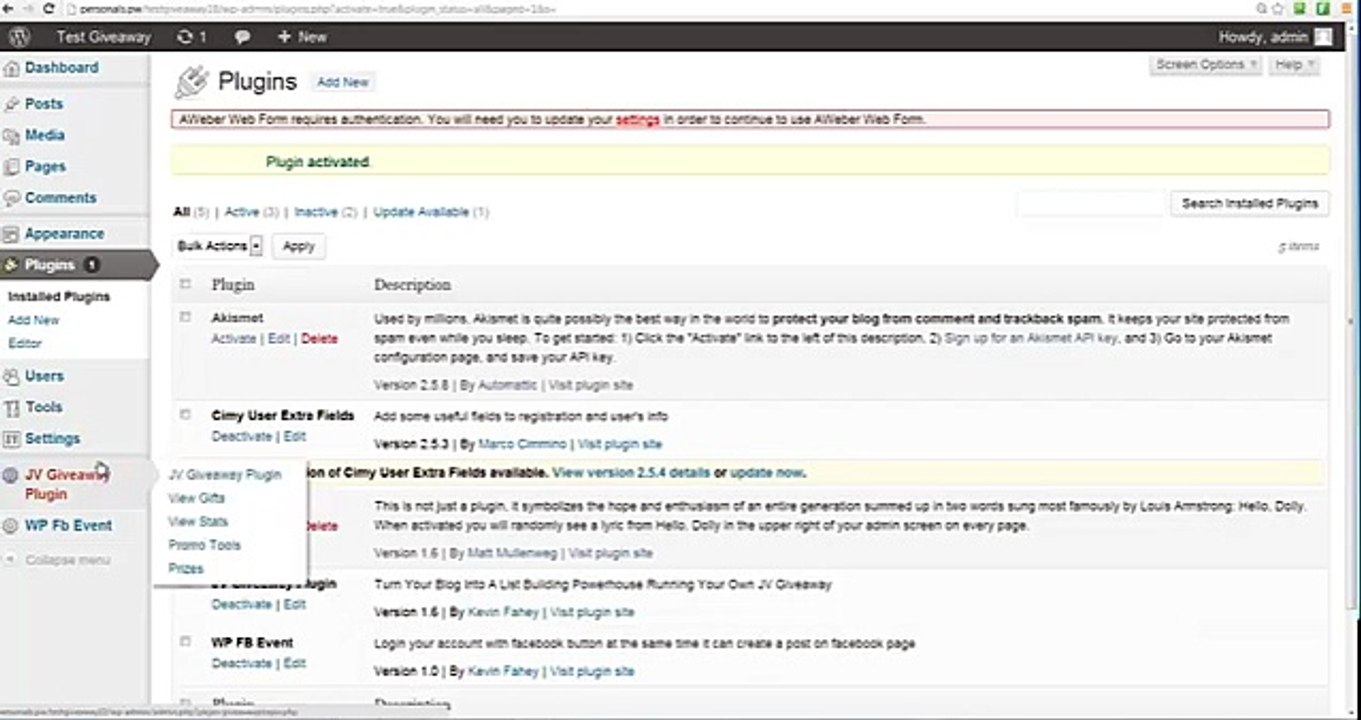
Task: Select Promo Tools from flyout menu
Action: pyautogui.click(x=205, y=545)
